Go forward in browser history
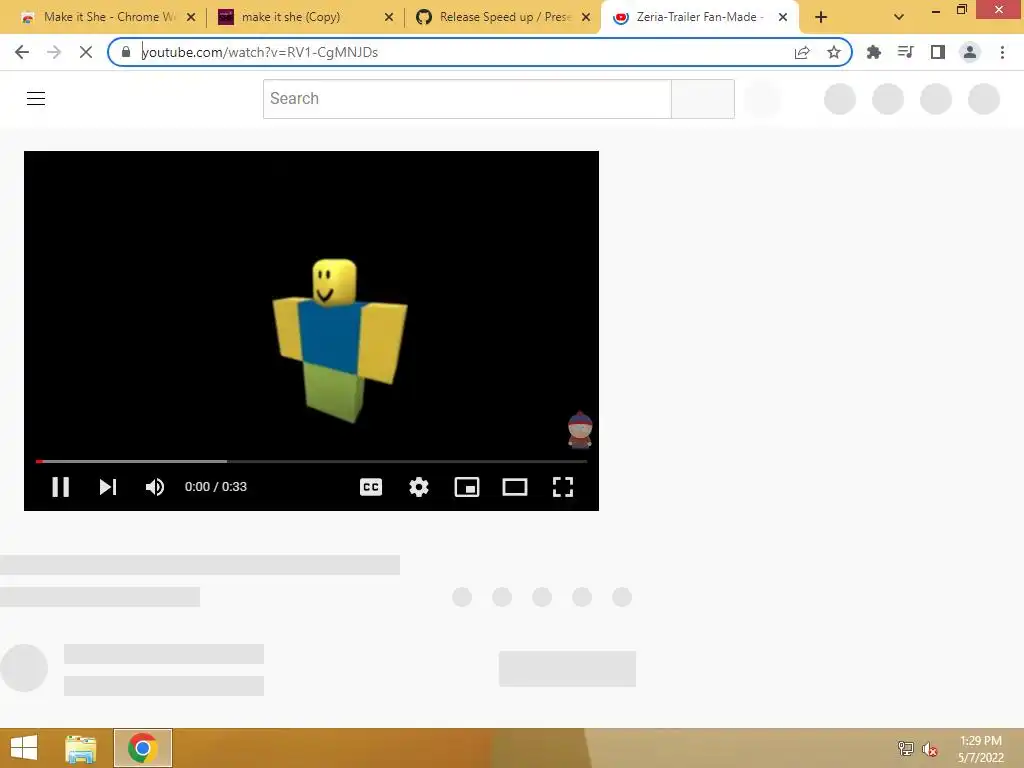Screen dimensions: 1024x768 [54, 52]
